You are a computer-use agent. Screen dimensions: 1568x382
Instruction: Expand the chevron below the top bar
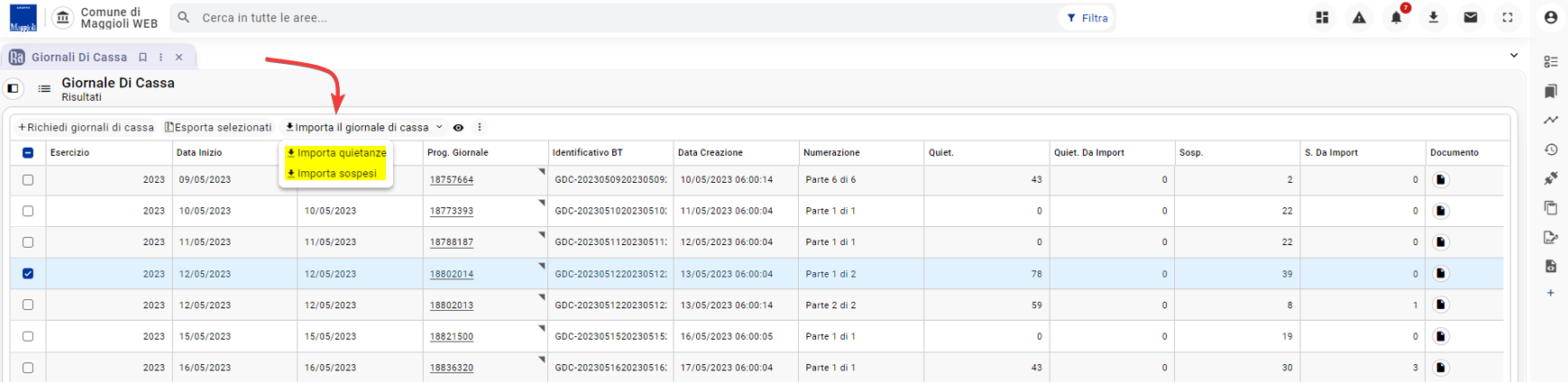(1514, 55)
